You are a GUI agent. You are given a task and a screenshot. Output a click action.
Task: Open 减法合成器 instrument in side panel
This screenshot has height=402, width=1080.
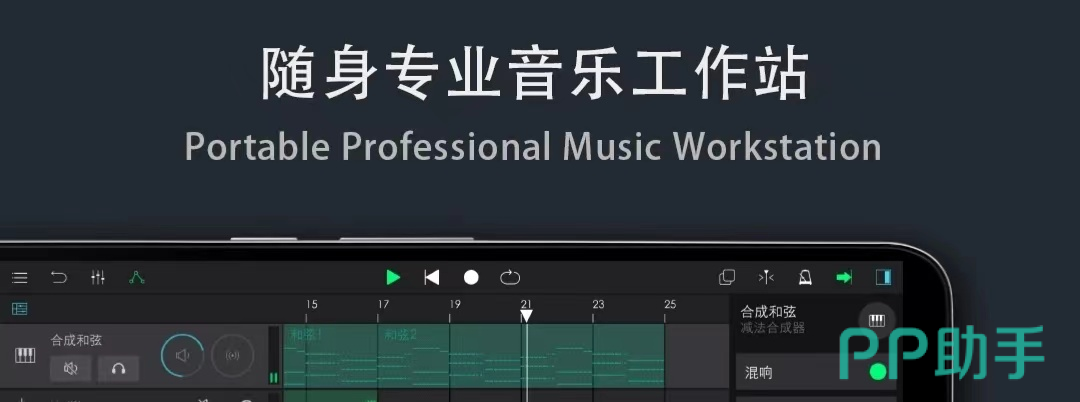click(x=773, y=328)
